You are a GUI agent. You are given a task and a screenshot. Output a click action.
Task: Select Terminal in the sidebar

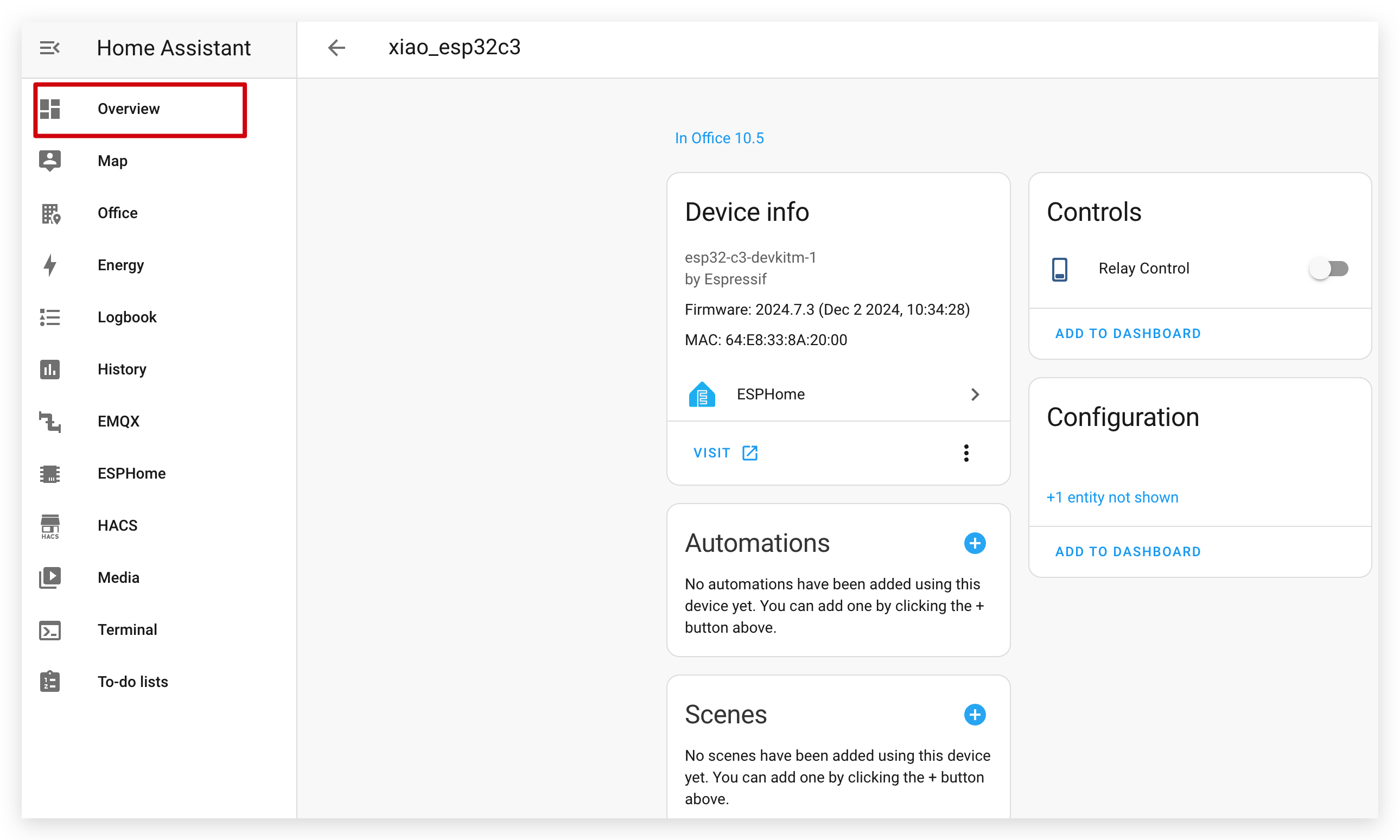click(x=159, y=630)
